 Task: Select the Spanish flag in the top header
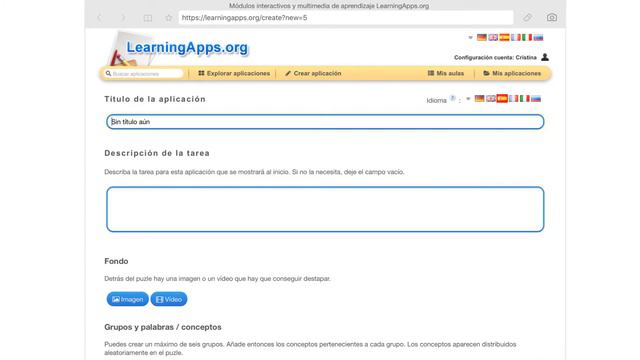click(504, 38)
